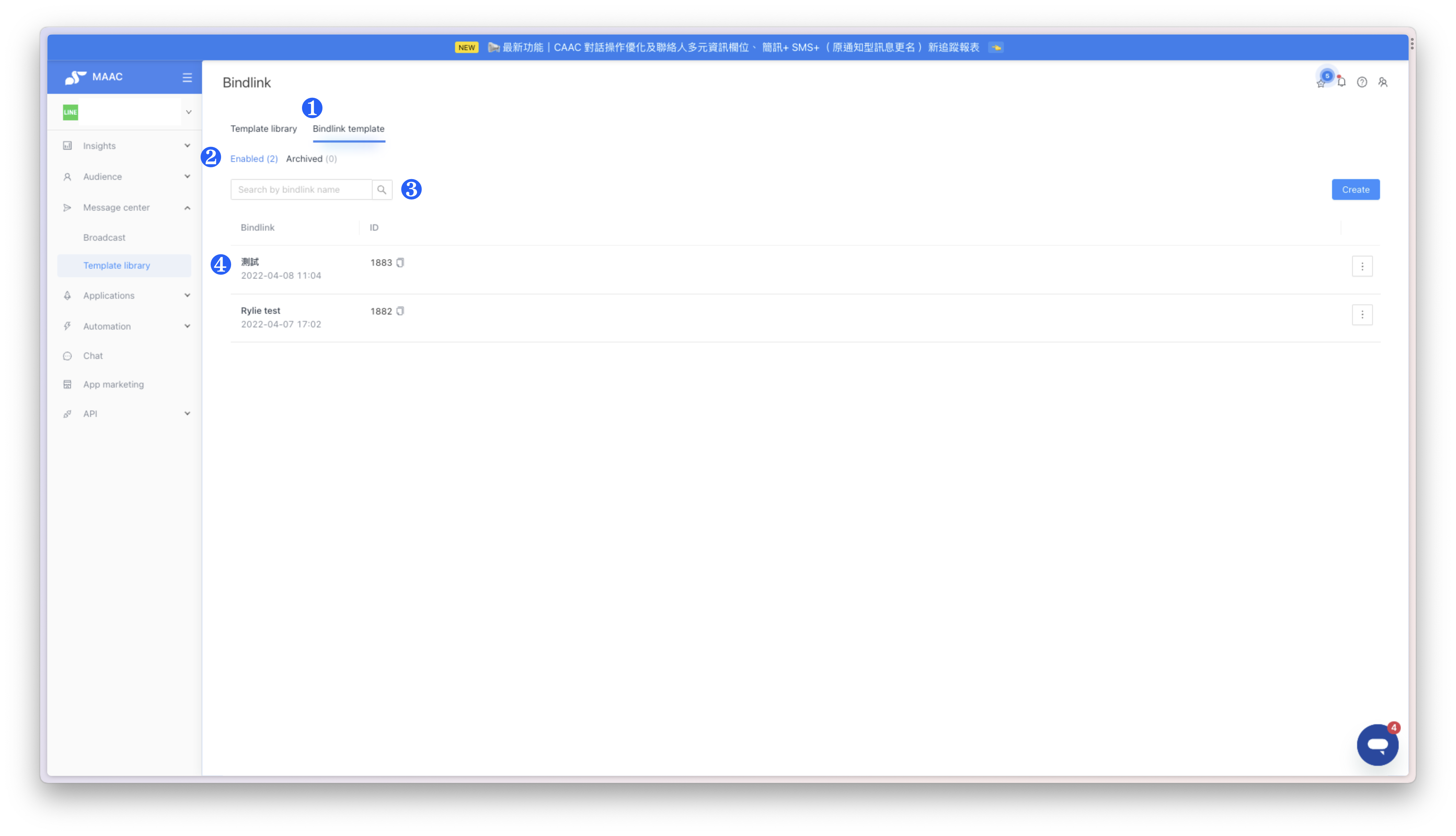
Task: Open the user account icon
Action: tap(1383, 82)
